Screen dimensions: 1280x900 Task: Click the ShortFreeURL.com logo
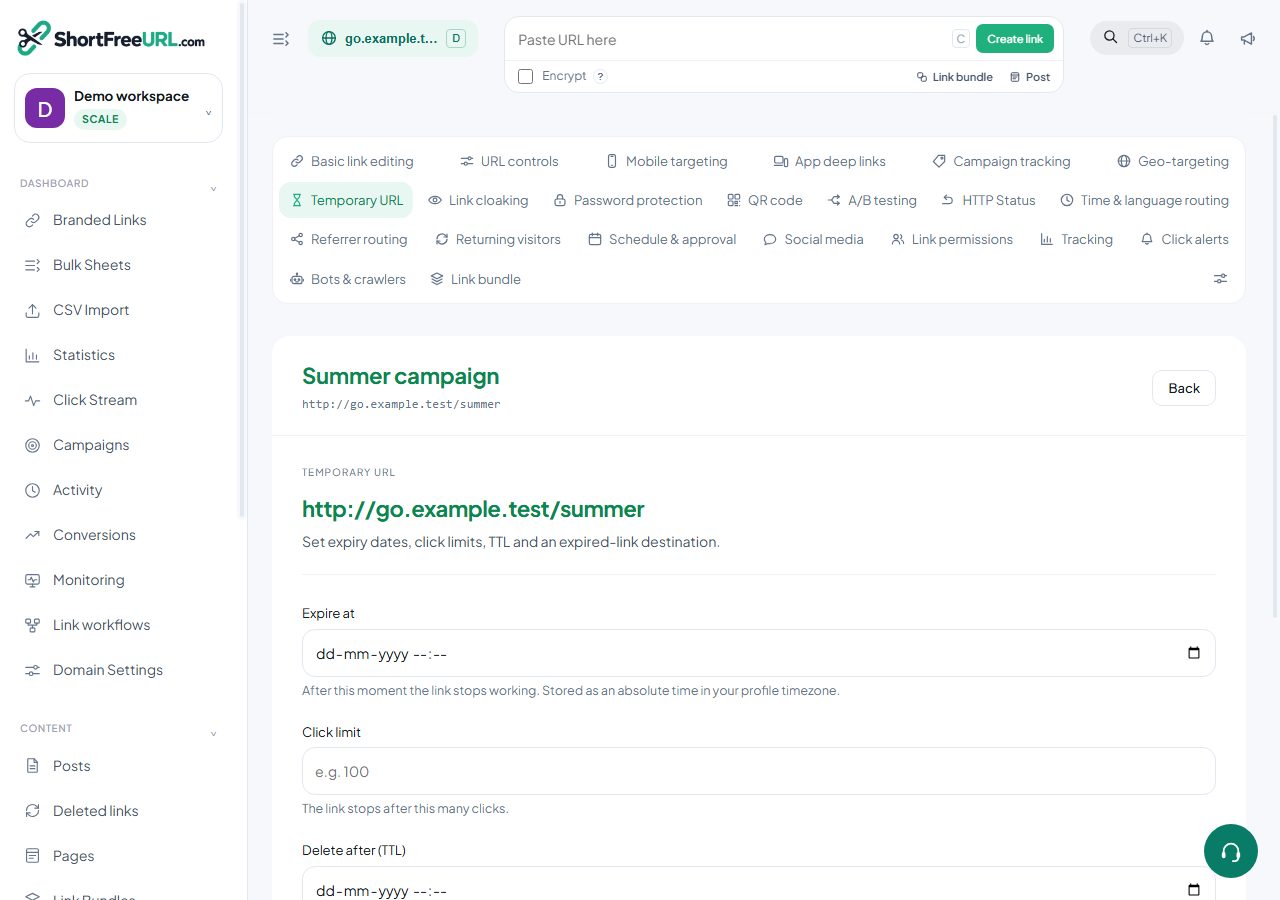click(111, 38)
